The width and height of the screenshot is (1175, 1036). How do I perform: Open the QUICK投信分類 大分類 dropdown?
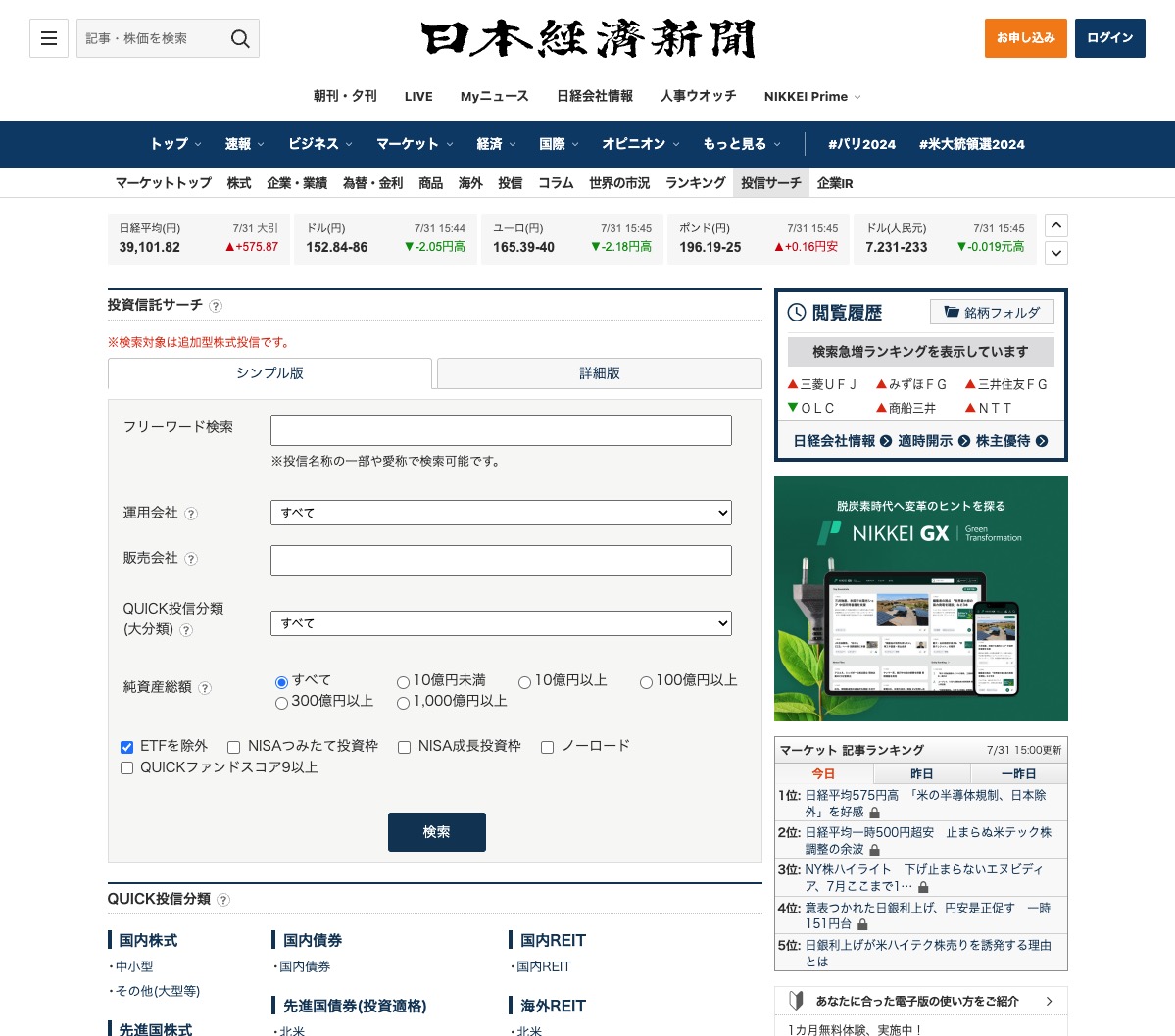point(501,623)
